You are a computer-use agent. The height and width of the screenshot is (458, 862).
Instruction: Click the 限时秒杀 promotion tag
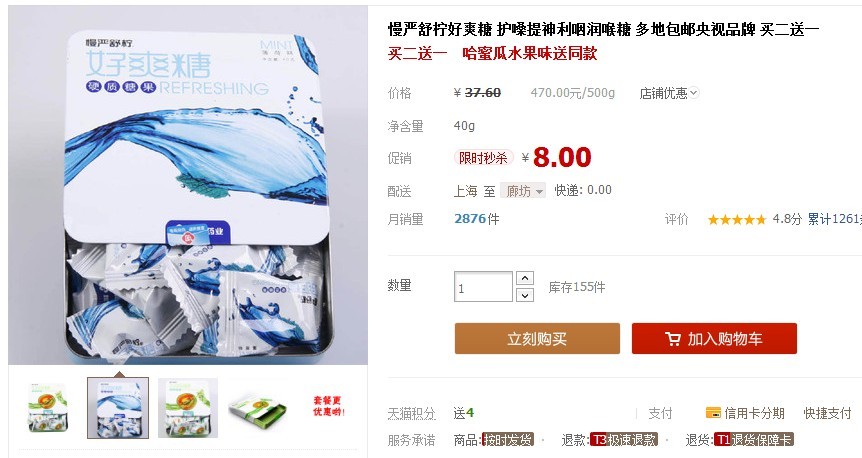483,158
